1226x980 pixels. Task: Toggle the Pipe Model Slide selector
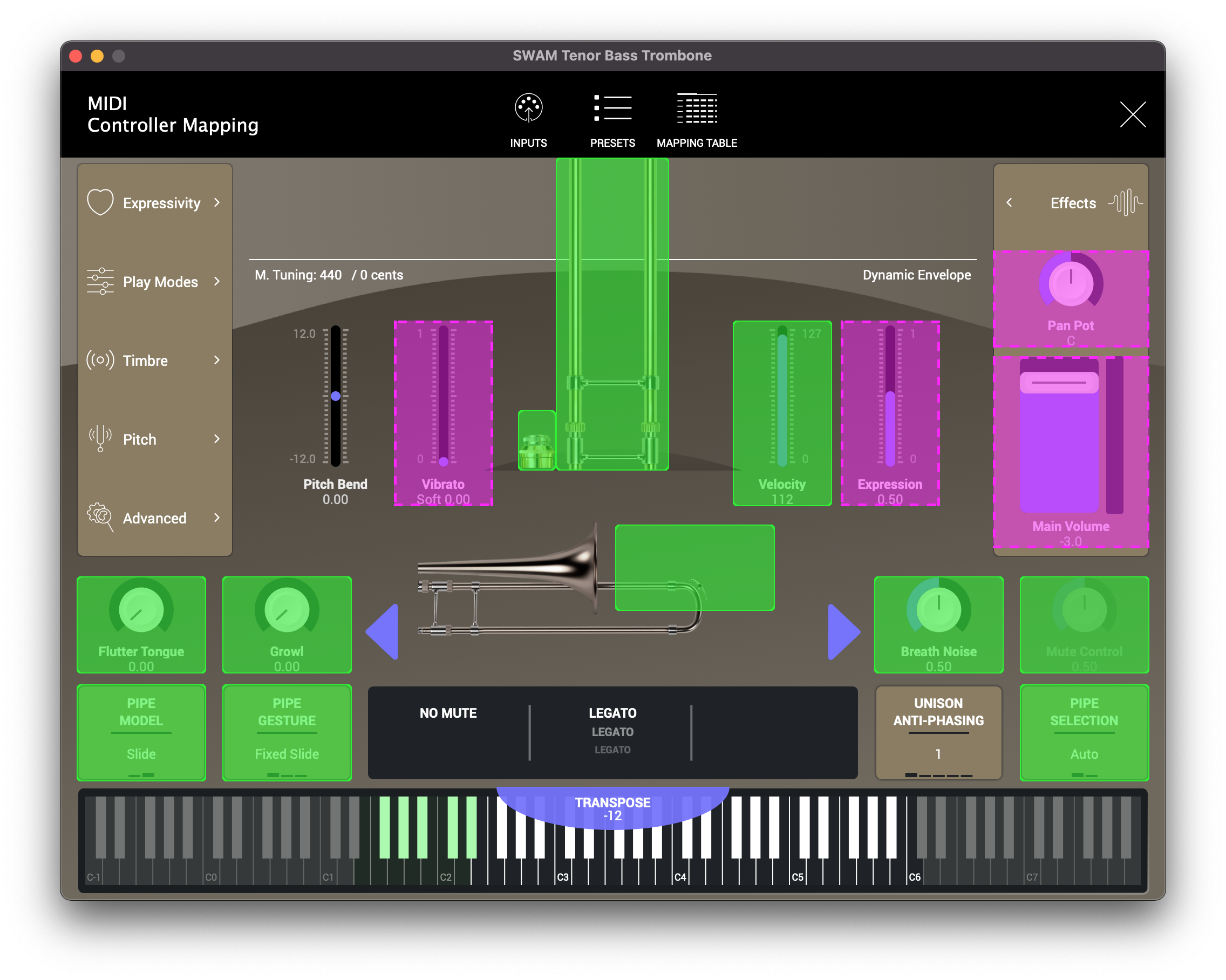(x=141, y=733)
